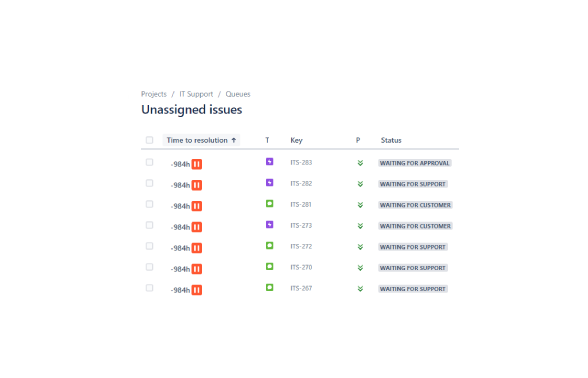Open the IT Support breadcrumb link
Screen dimensions: 588x378
pos(196,94)
